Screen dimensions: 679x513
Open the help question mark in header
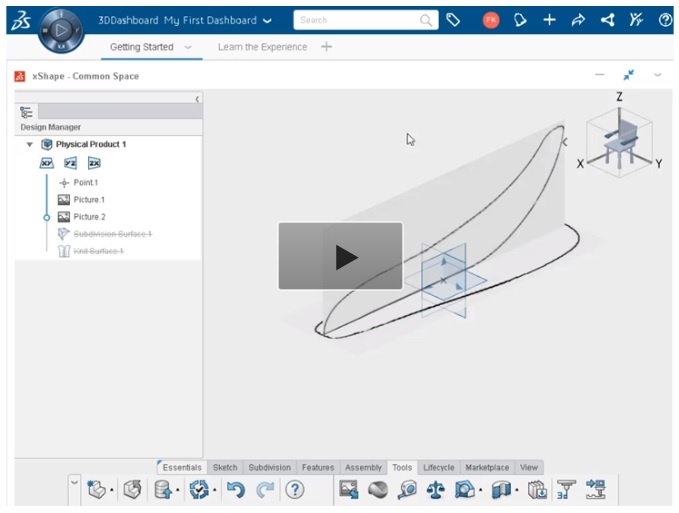click(x=665, y=20)
